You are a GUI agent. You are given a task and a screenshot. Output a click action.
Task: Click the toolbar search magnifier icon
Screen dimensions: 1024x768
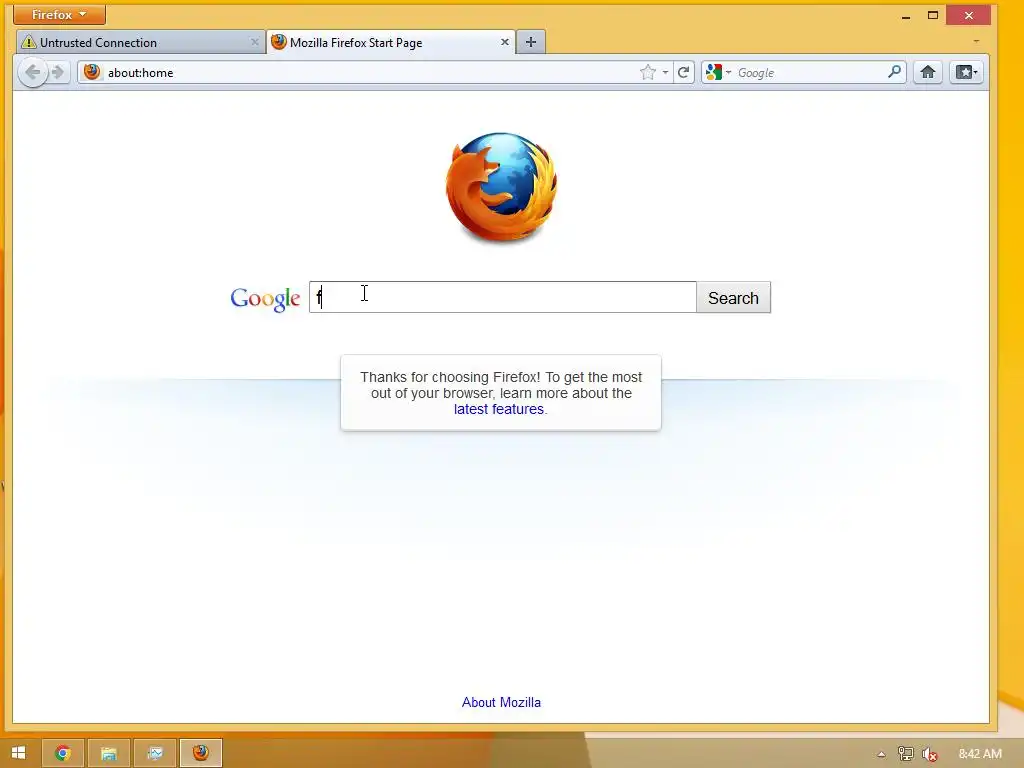coord(895,72)
